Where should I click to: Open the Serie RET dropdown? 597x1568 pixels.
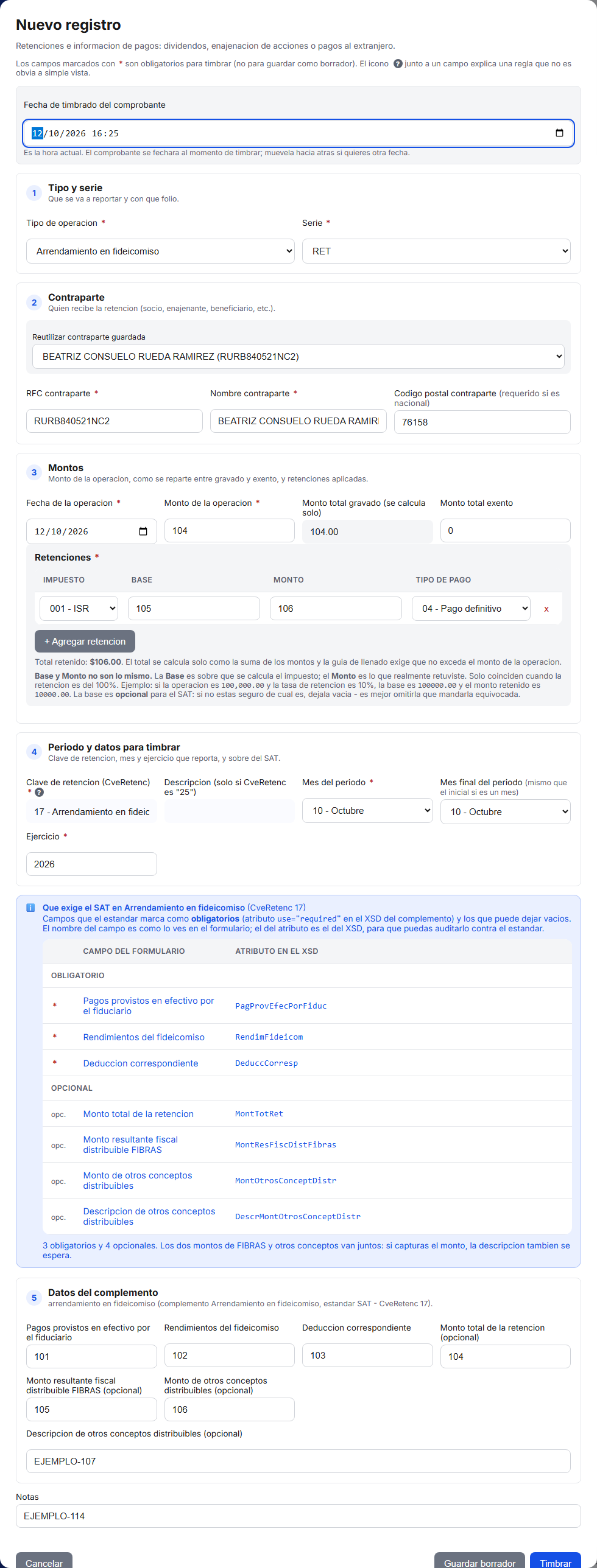point(436,251)
